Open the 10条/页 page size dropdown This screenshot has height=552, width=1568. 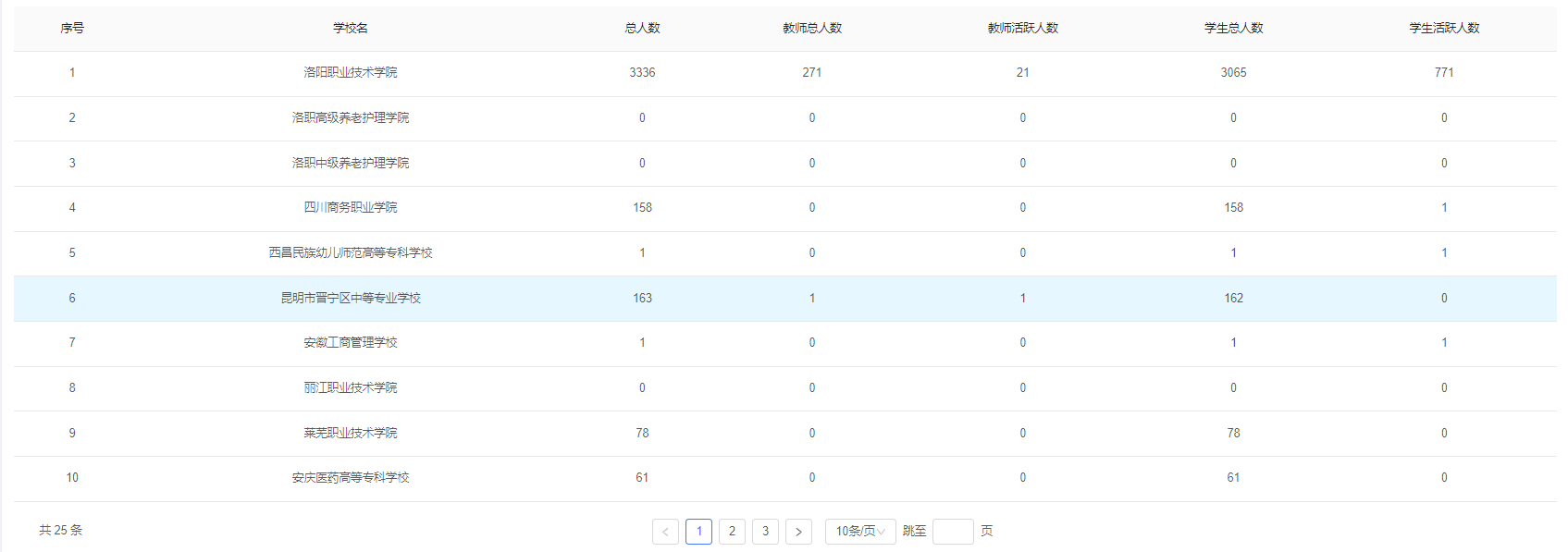pos(859,532)
